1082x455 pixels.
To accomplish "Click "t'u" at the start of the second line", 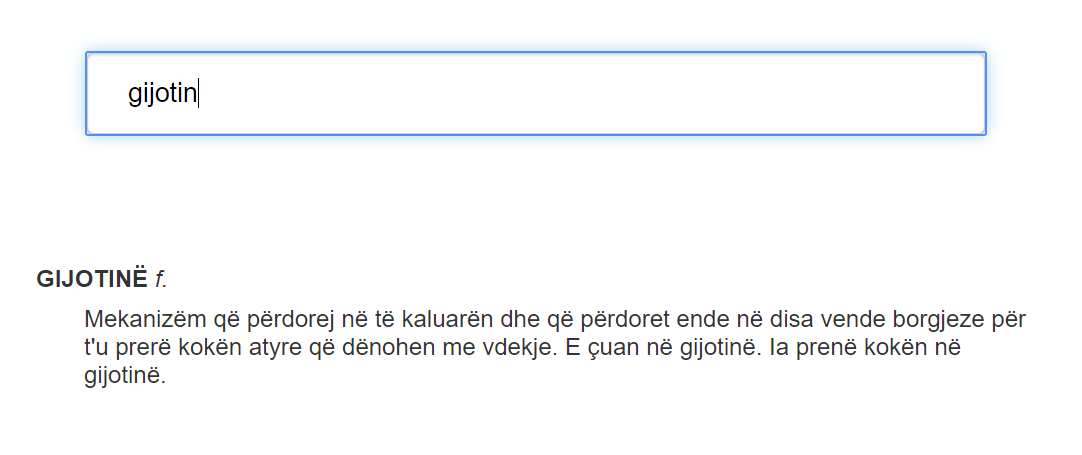I will 99,349.
